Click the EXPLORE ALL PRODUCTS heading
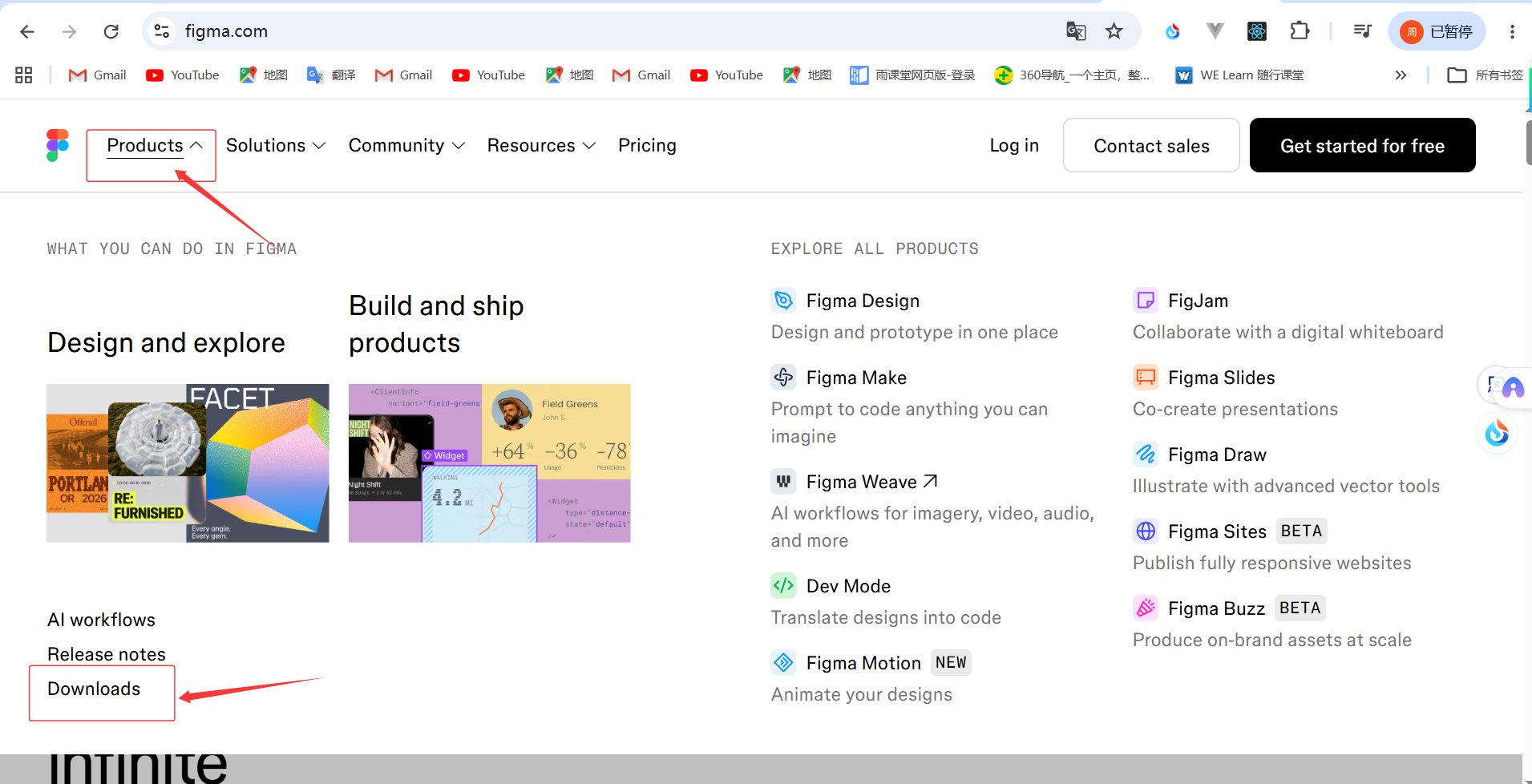Viewport: 1532px width, 784px height. click(875, 249)
